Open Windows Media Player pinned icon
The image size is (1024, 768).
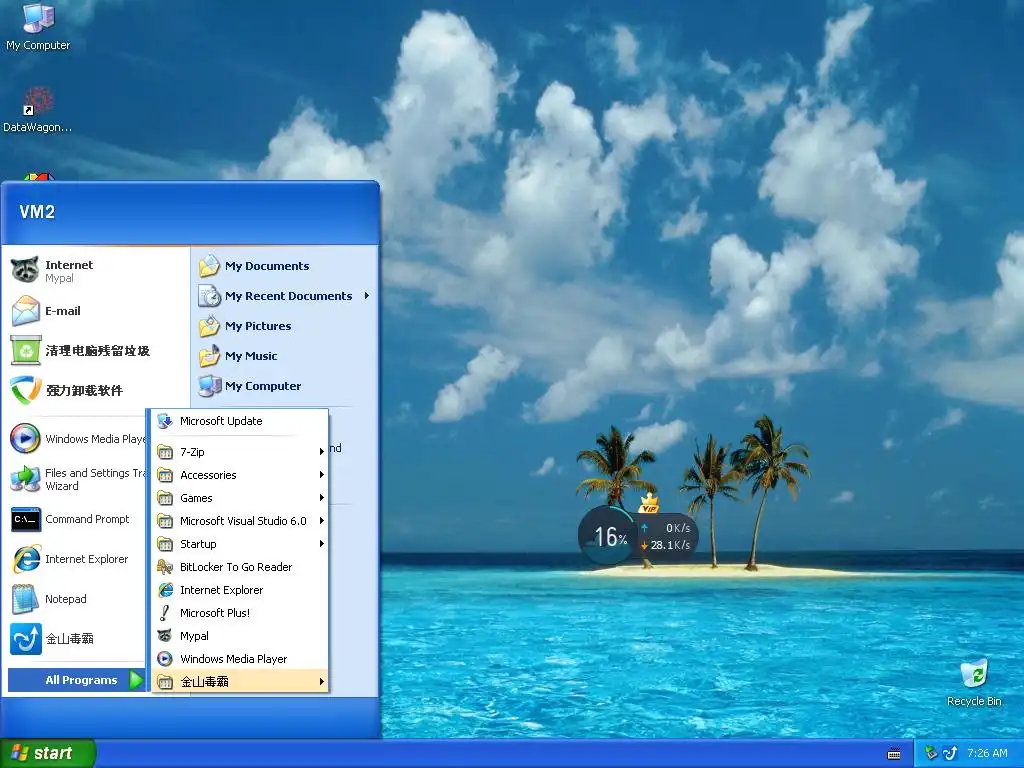(25, 439)
